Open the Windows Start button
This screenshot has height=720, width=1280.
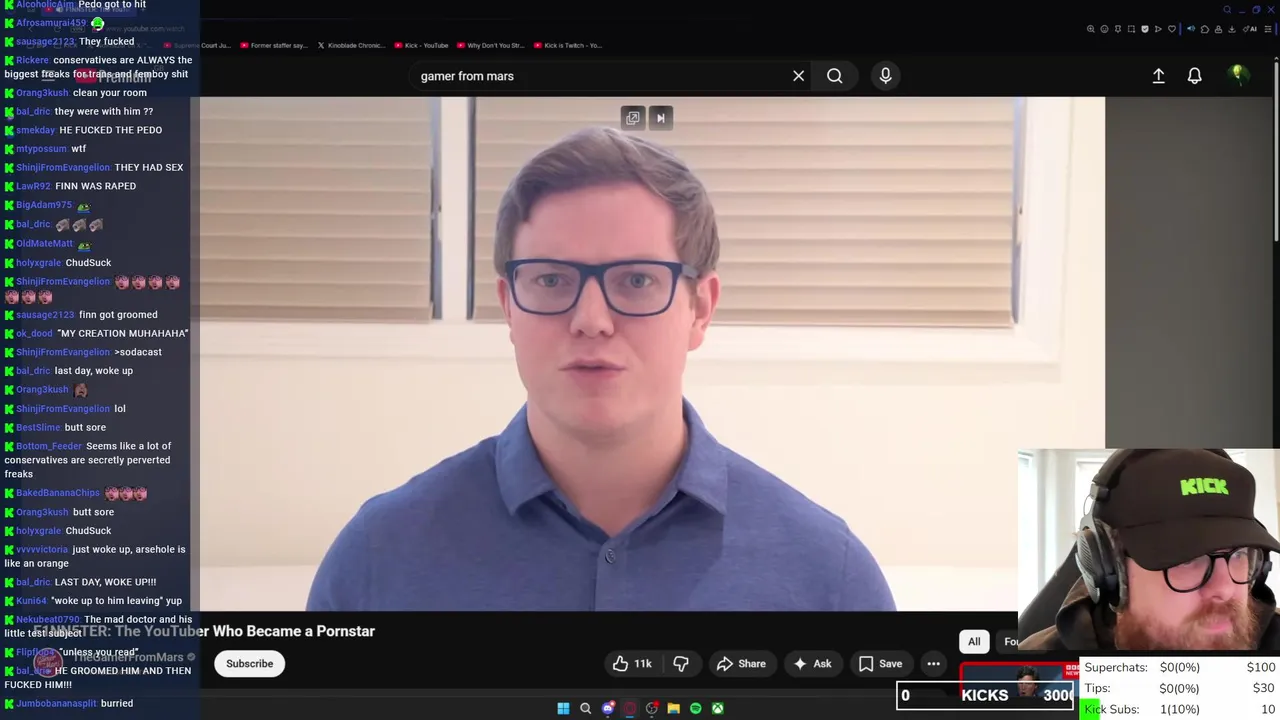click(x=563, y=708)
